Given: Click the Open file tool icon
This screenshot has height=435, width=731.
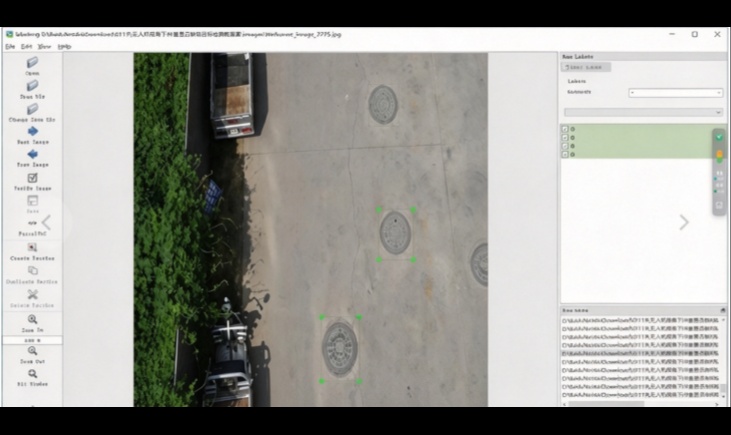Looking at the screenshot, I should (32, 62).
